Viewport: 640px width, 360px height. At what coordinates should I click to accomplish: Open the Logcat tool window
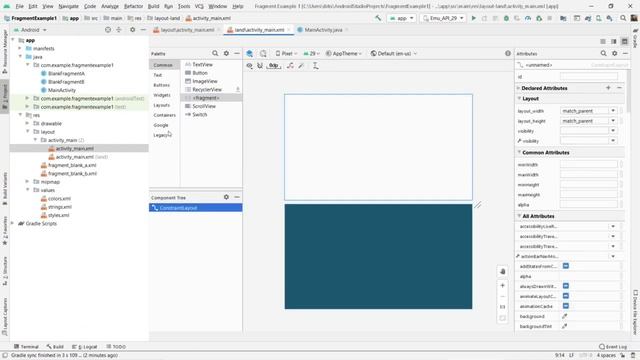tap(84, 347)
